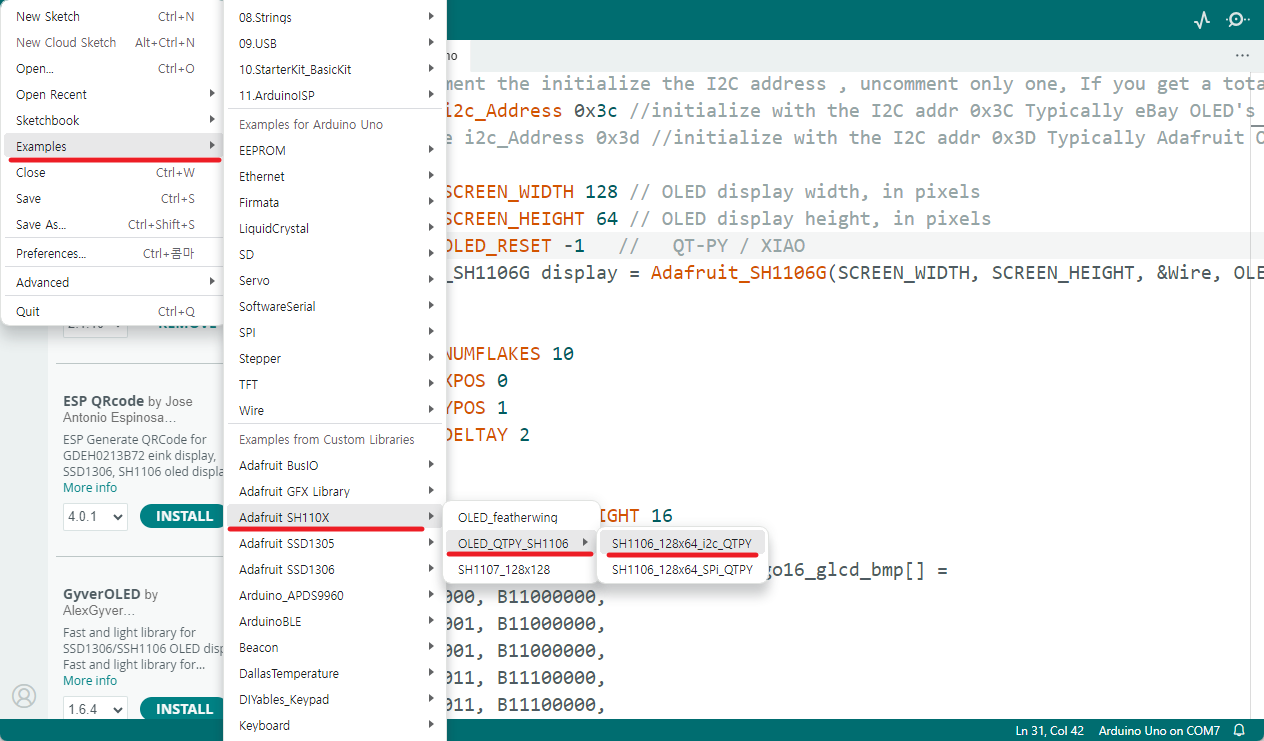Choose Save from File menu
Viewport: 1264px width, 741px height.
point(112,199)
